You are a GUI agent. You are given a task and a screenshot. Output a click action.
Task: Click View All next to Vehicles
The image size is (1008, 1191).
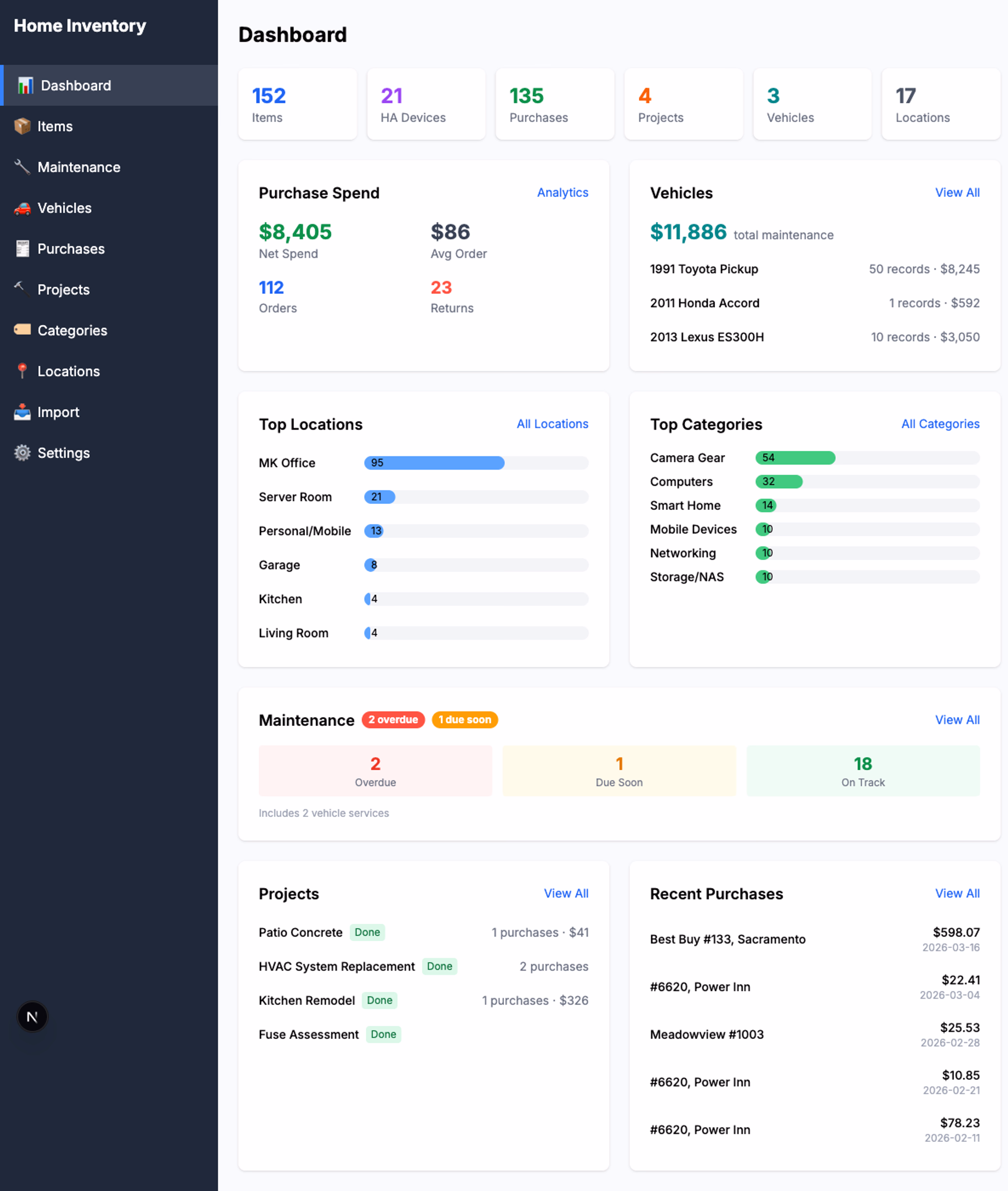[957, 192]
